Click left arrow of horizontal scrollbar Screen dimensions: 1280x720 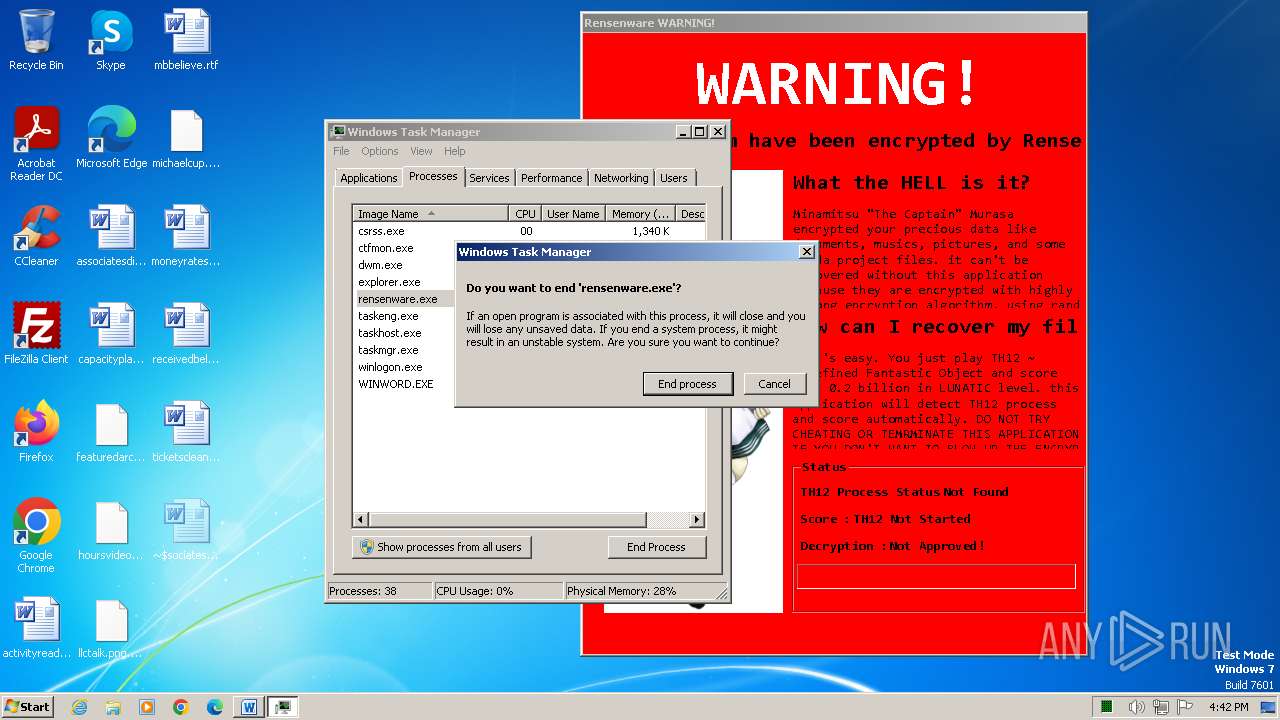click(361, 520)
